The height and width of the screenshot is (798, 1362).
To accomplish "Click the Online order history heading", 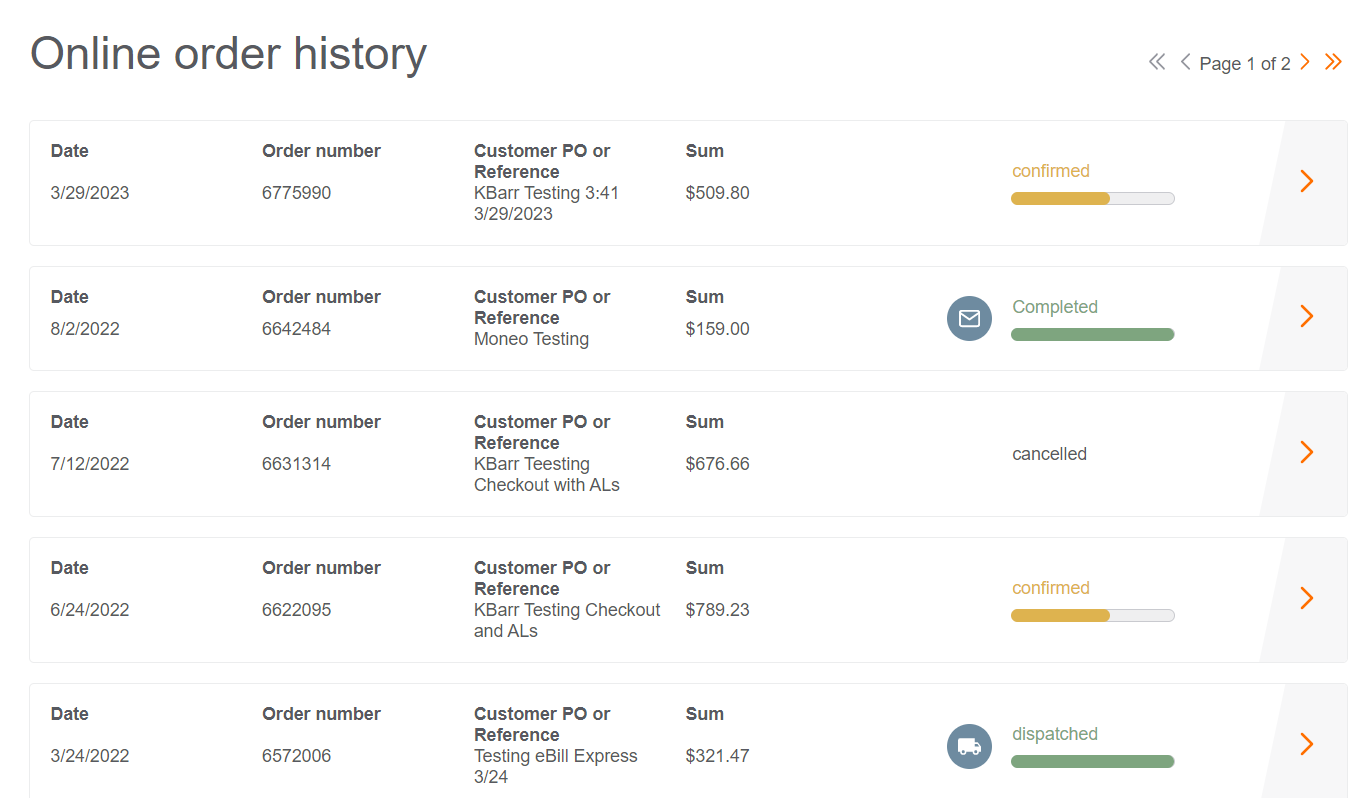I will pyautogui.click(x=228, y=53).
